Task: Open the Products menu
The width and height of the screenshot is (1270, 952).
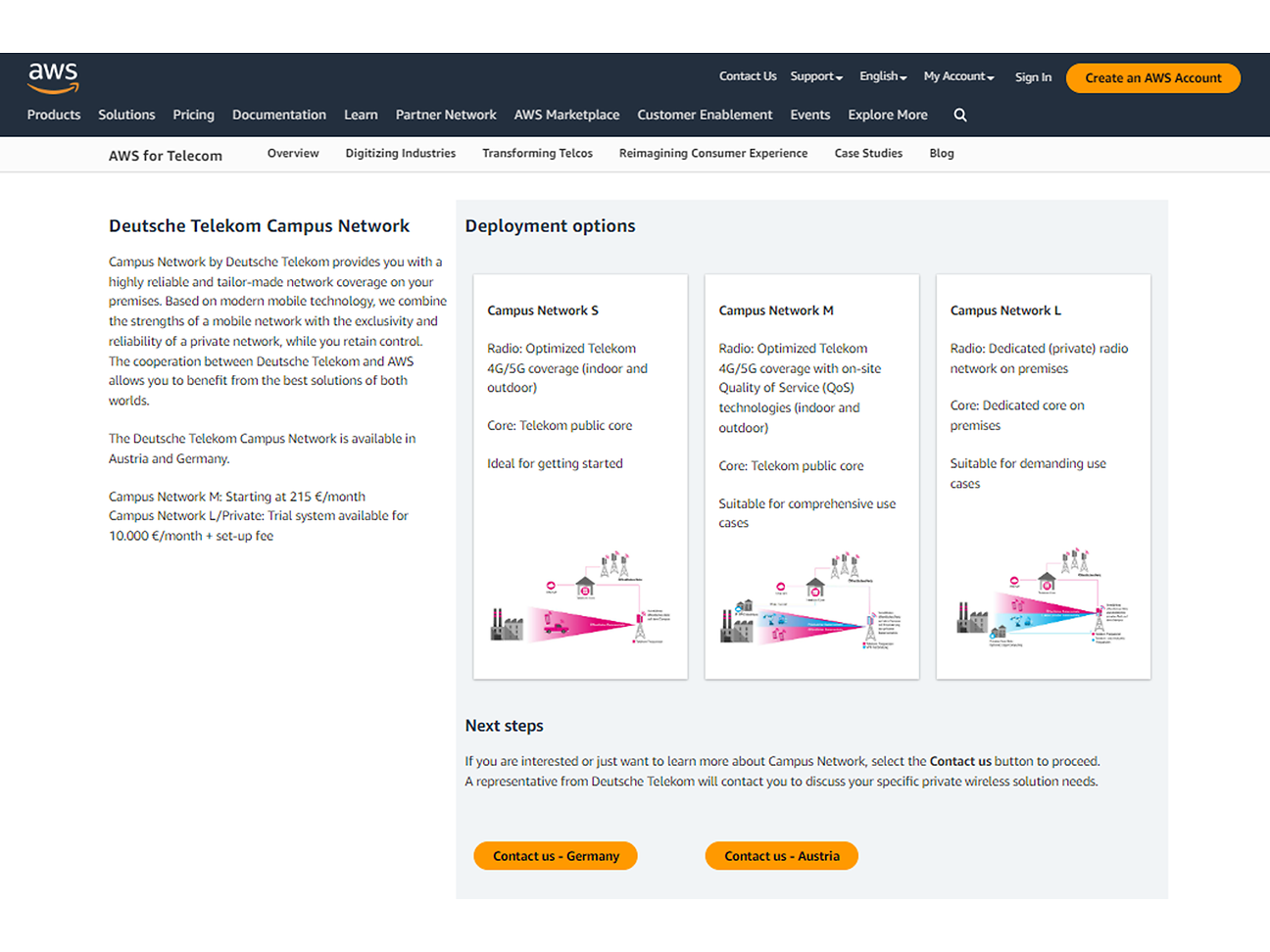Action: pyautogui.click(x=54, y=115)
